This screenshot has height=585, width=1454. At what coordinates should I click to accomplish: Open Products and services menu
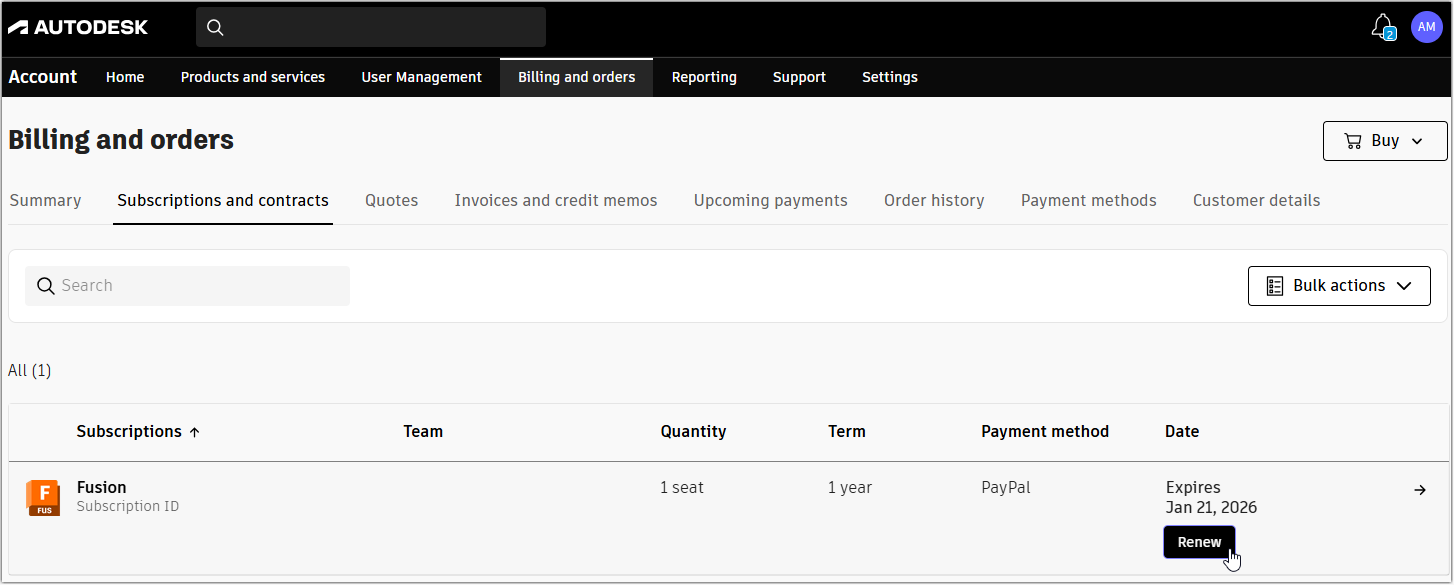tap(253, 77)
